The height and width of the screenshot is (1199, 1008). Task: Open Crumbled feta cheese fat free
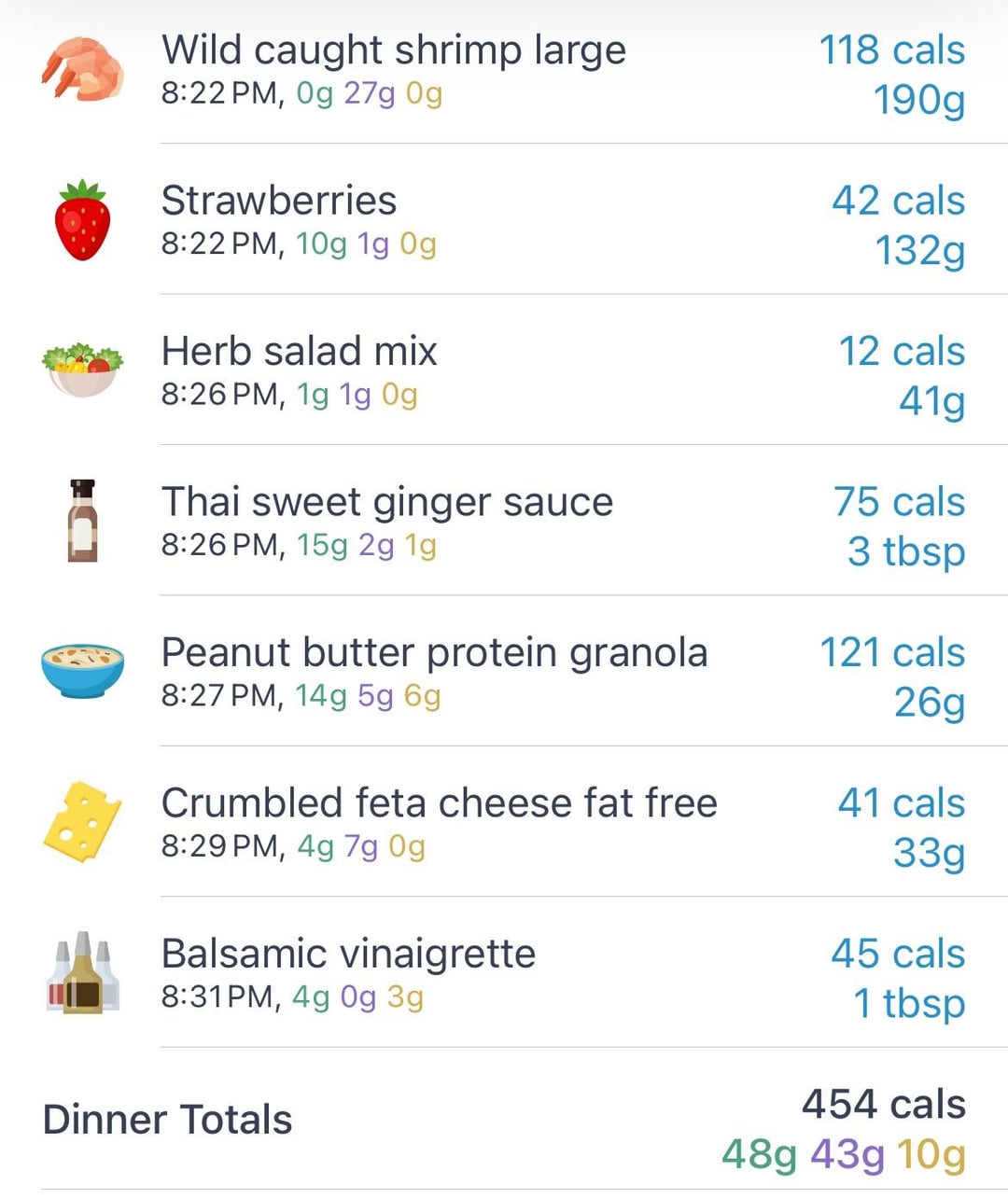pos(504,821)
